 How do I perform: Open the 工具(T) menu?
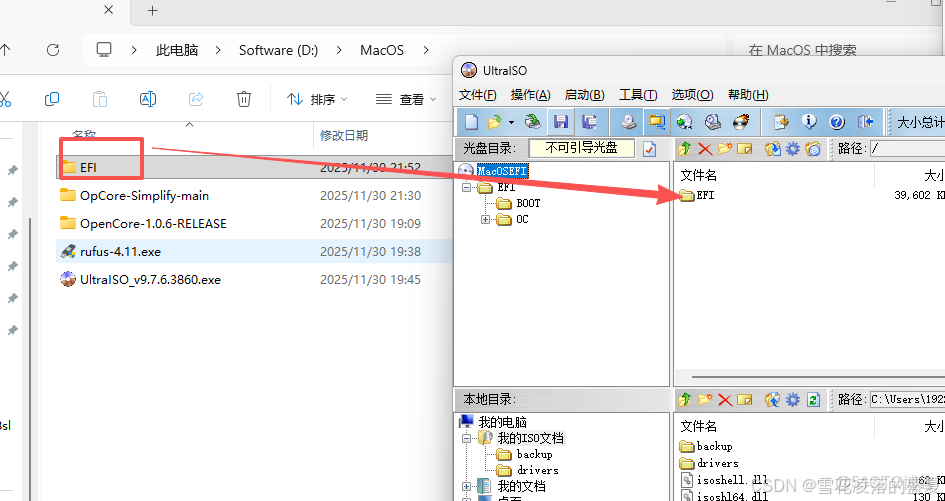coord(638,95)
